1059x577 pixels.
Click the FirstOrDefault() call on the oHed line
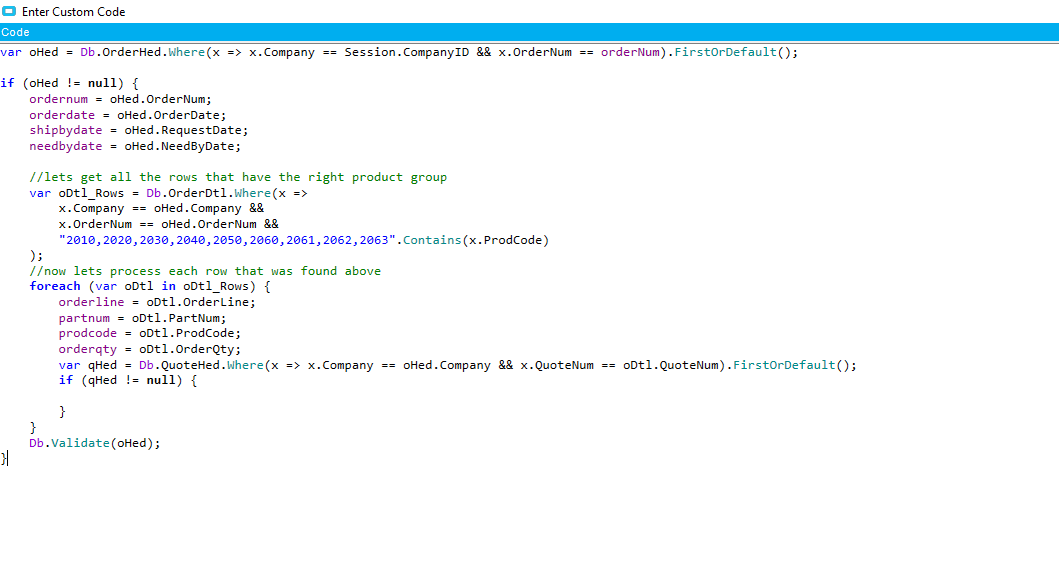(x=733, y=53)
